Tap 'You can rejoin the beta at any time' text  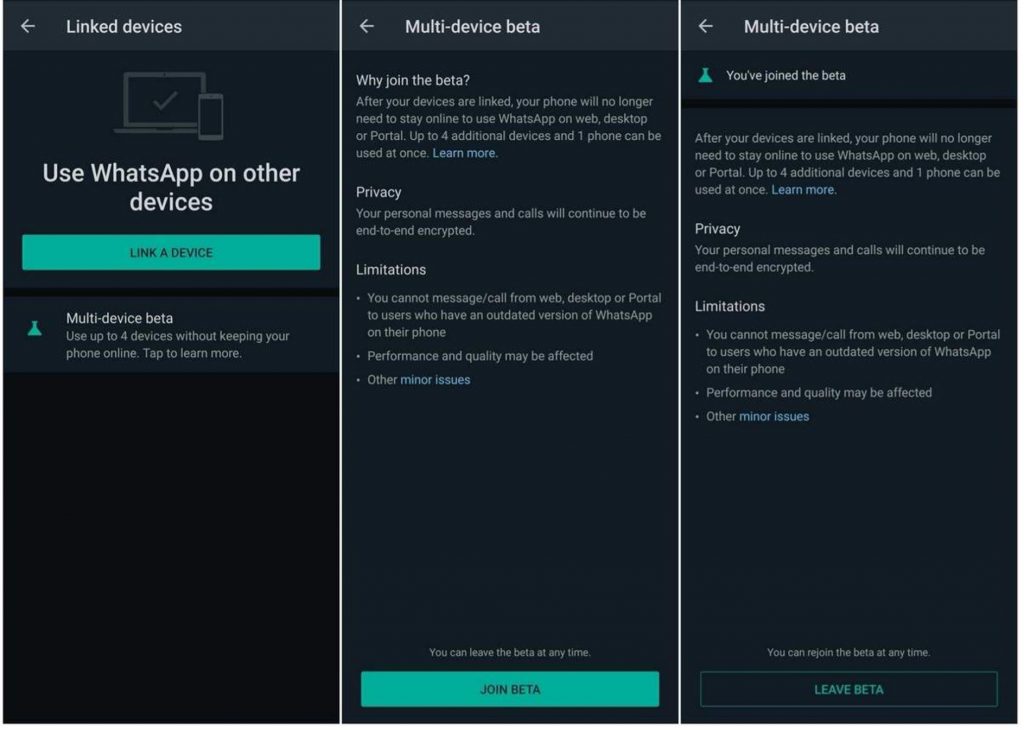(849, 652)
